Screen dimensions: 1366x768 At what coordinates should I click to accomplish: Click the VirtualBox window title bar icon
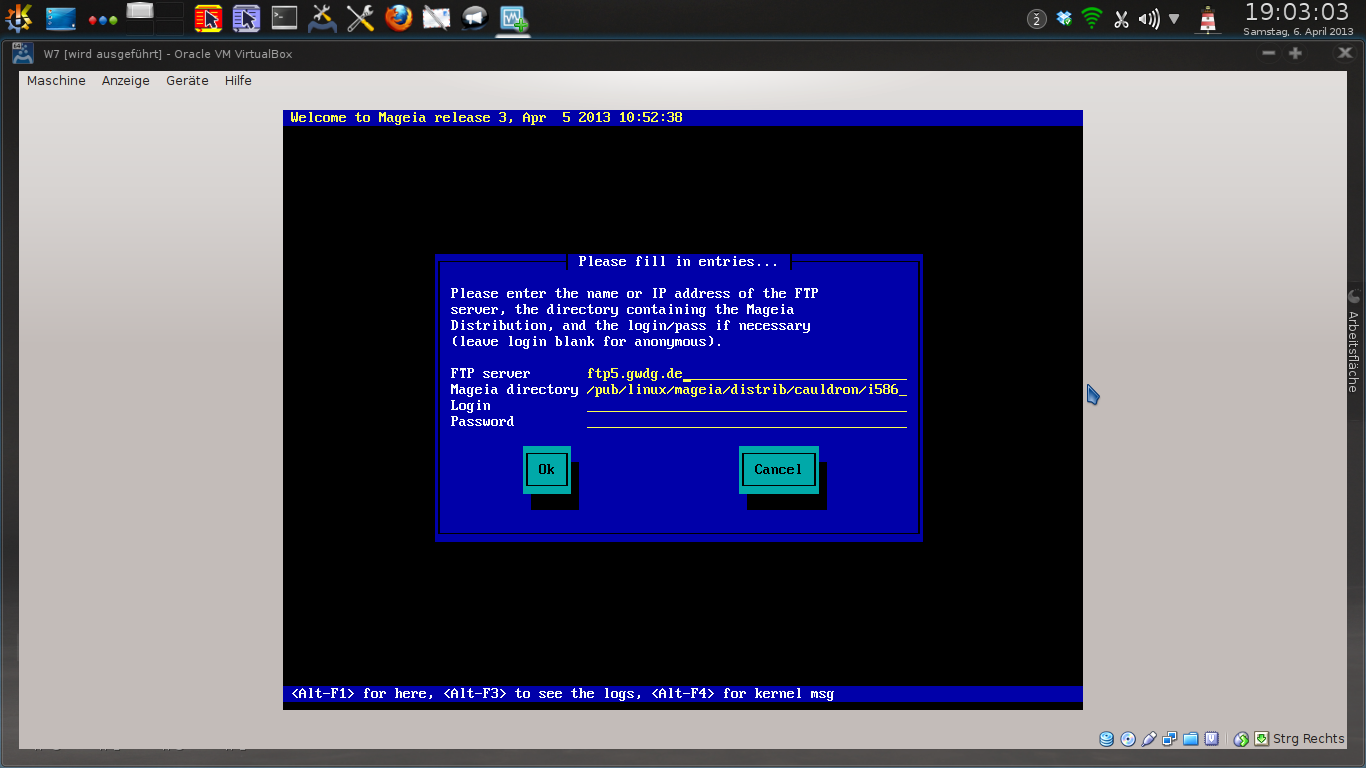(24, 54)
